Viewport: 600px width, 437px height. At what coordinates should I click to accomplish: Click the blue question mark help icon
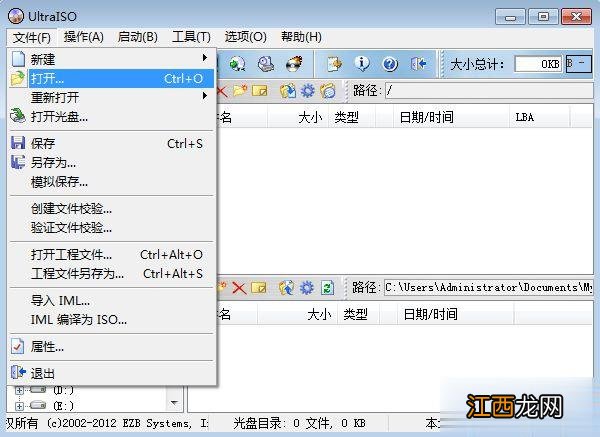click(390, 64)
